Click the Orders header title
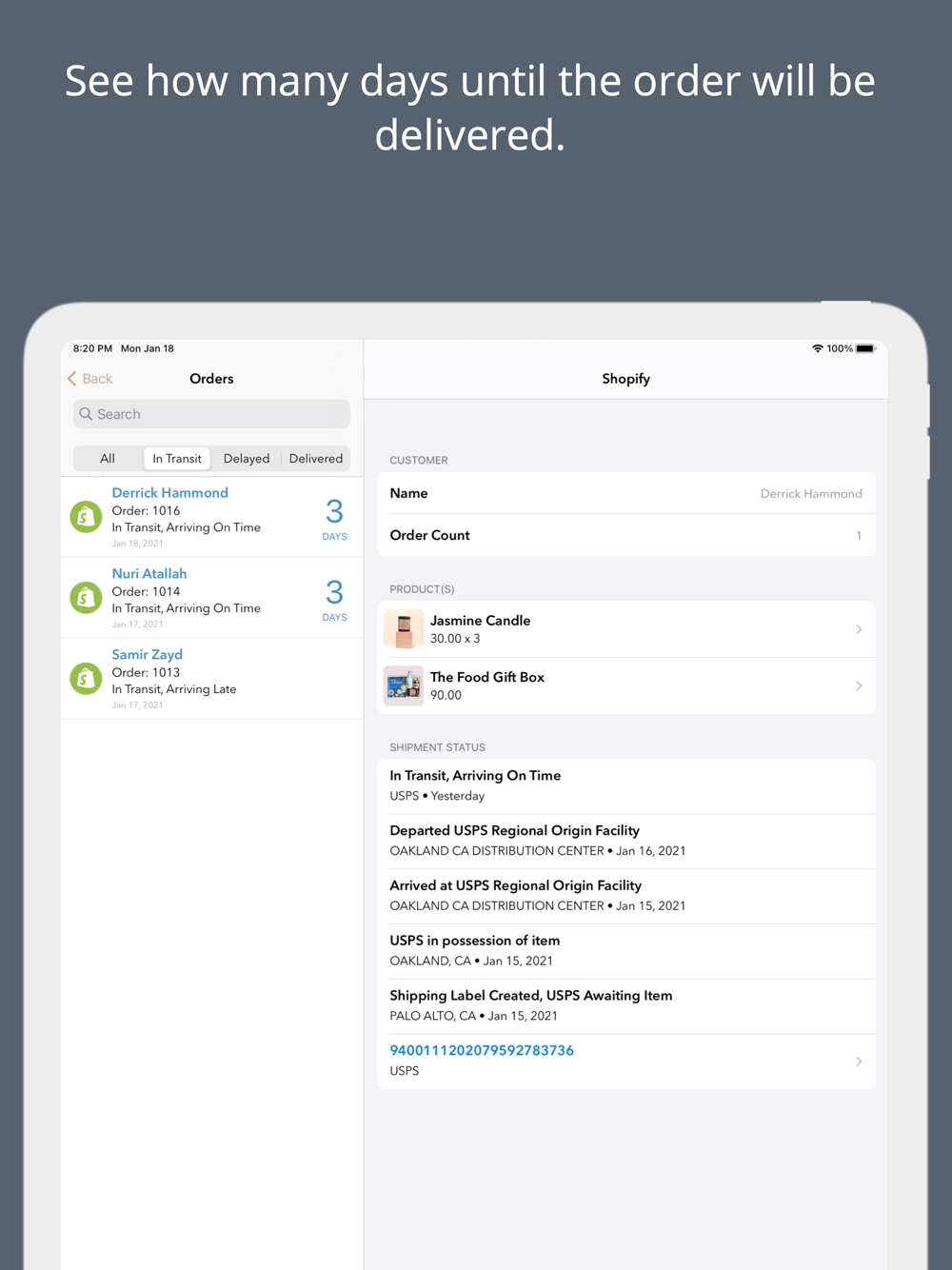 tap(211, 379)
